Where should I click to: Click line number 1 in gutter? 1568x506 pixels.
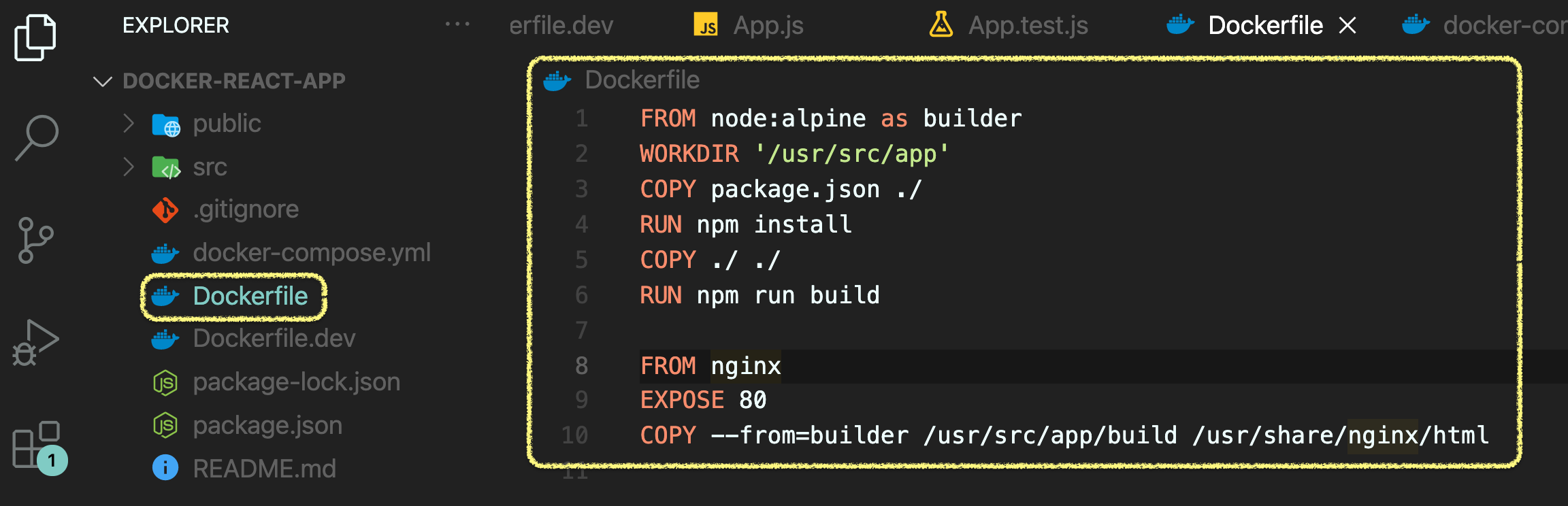click(582, 118)
